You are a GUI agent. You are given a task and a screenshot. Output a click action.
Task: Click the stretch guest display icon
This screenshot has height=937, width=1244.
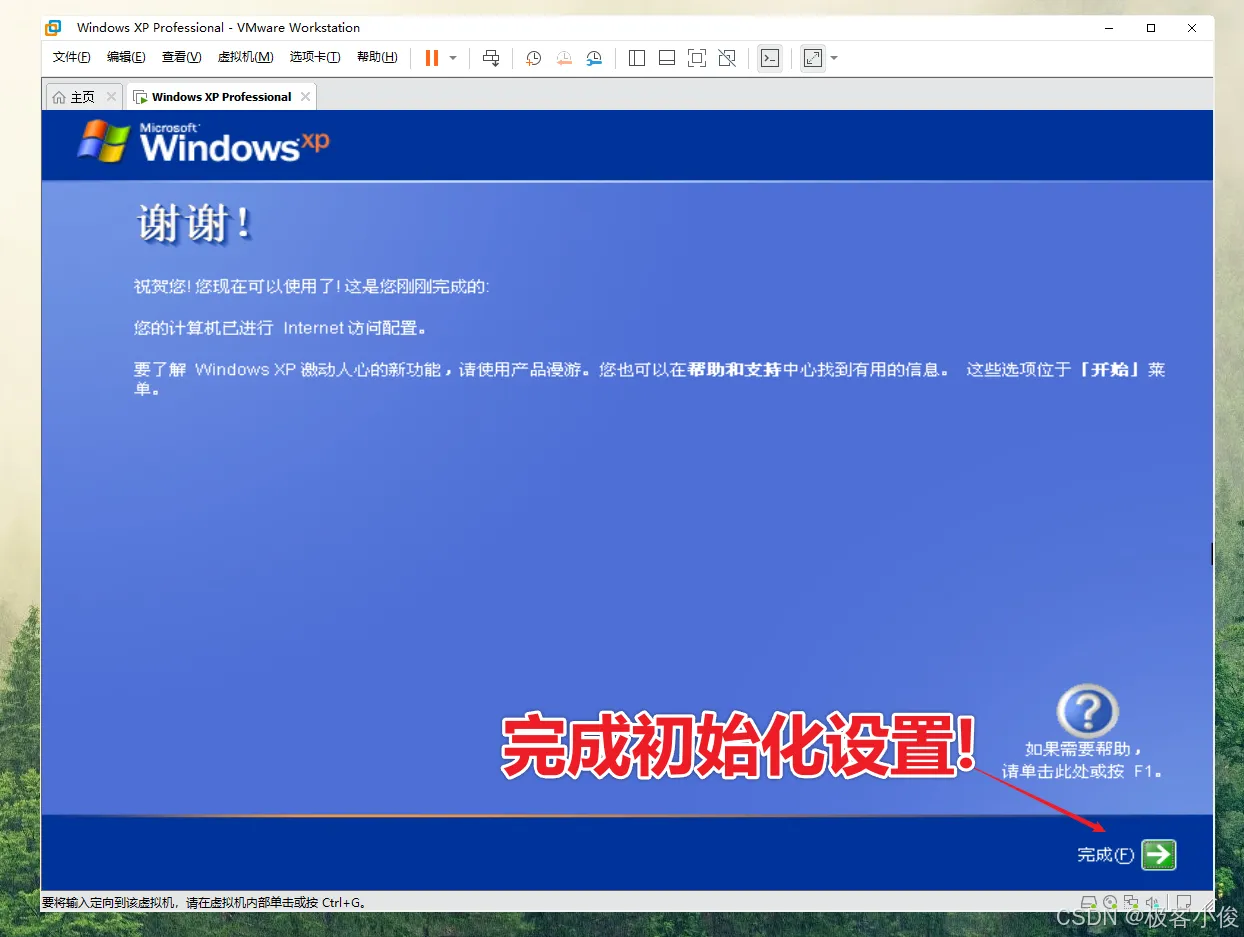pos(813,58)
